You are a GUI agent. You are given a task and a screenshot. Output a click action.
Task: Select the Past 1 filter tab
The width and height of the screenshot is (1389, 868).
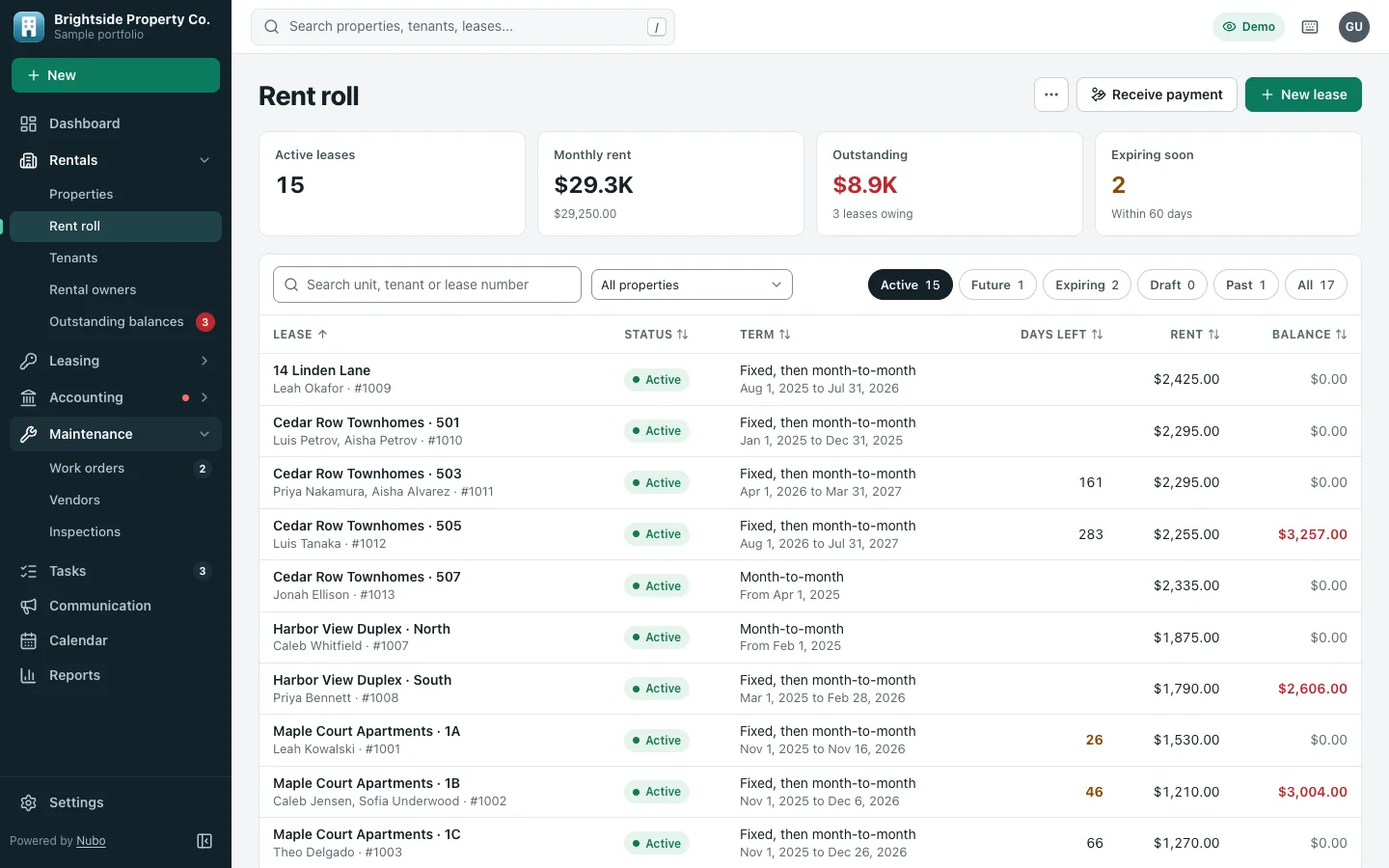(1245, 285)
